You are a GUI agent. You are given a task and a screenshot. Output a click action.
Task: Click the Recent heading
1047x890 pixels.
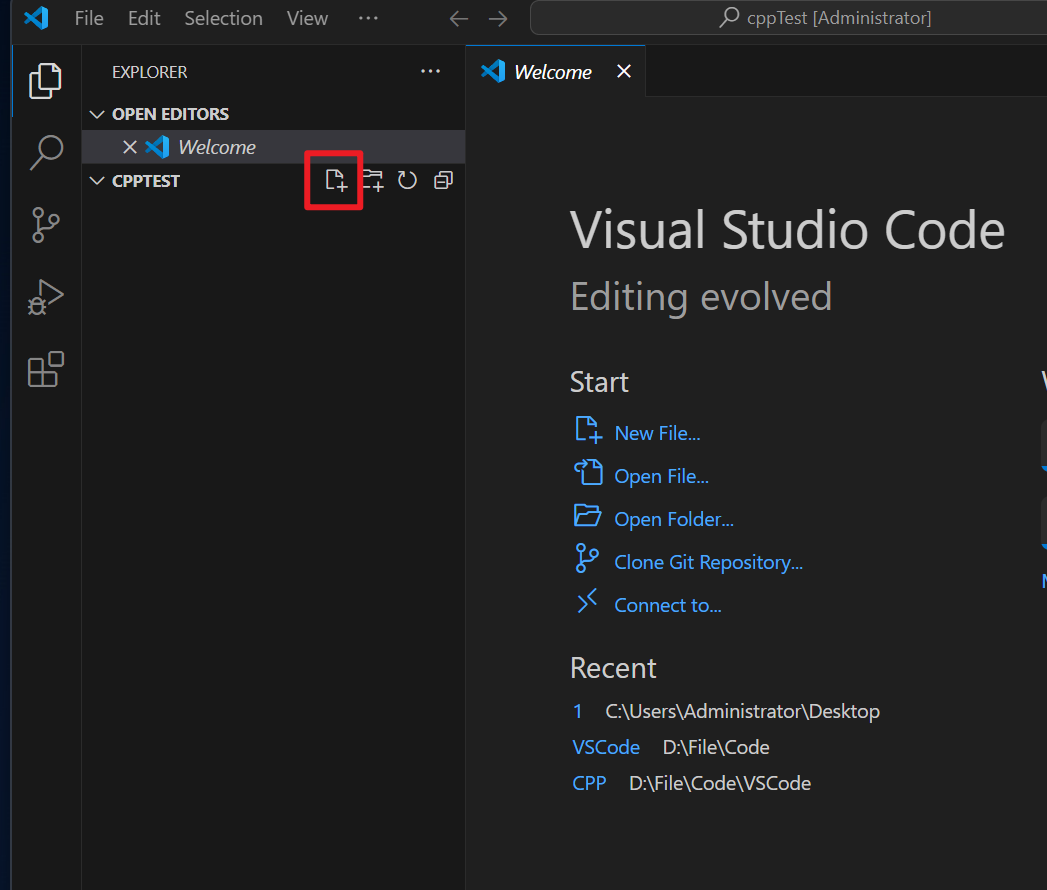pos(613,668)
